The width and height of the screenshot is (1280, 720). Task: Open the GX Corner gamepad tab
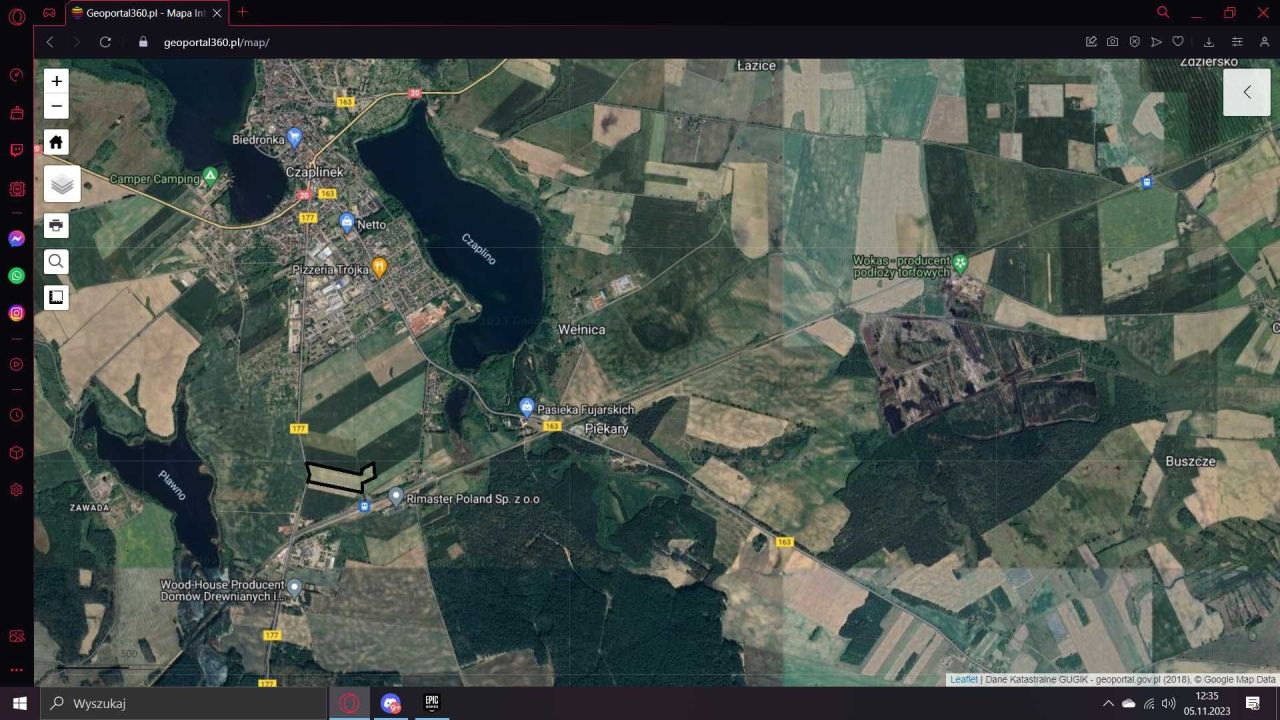click(x=49, y=13)
